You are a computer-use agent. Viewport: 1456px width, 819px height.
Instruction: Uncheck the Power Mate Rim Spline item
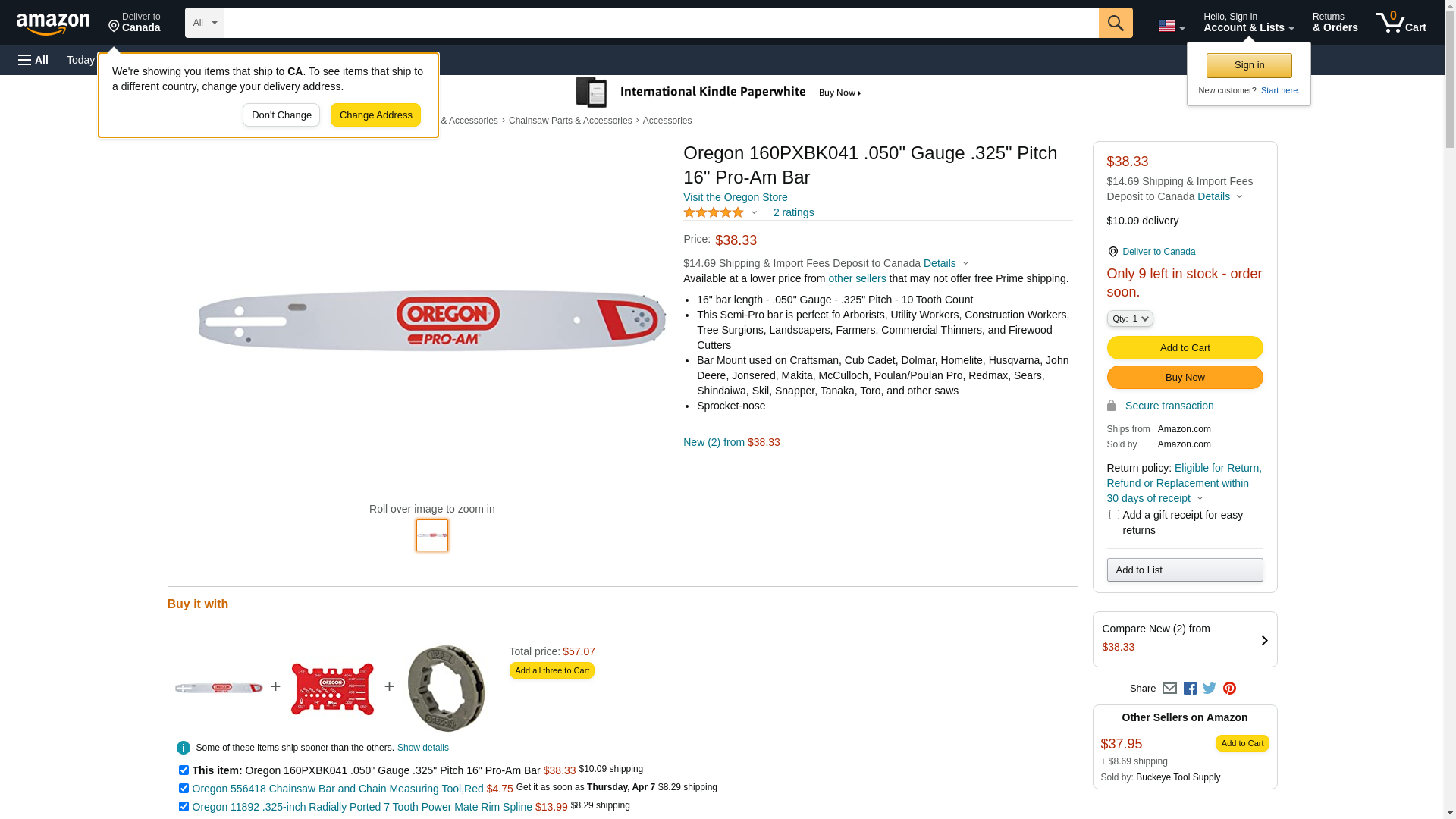click(x=184, y=807)
